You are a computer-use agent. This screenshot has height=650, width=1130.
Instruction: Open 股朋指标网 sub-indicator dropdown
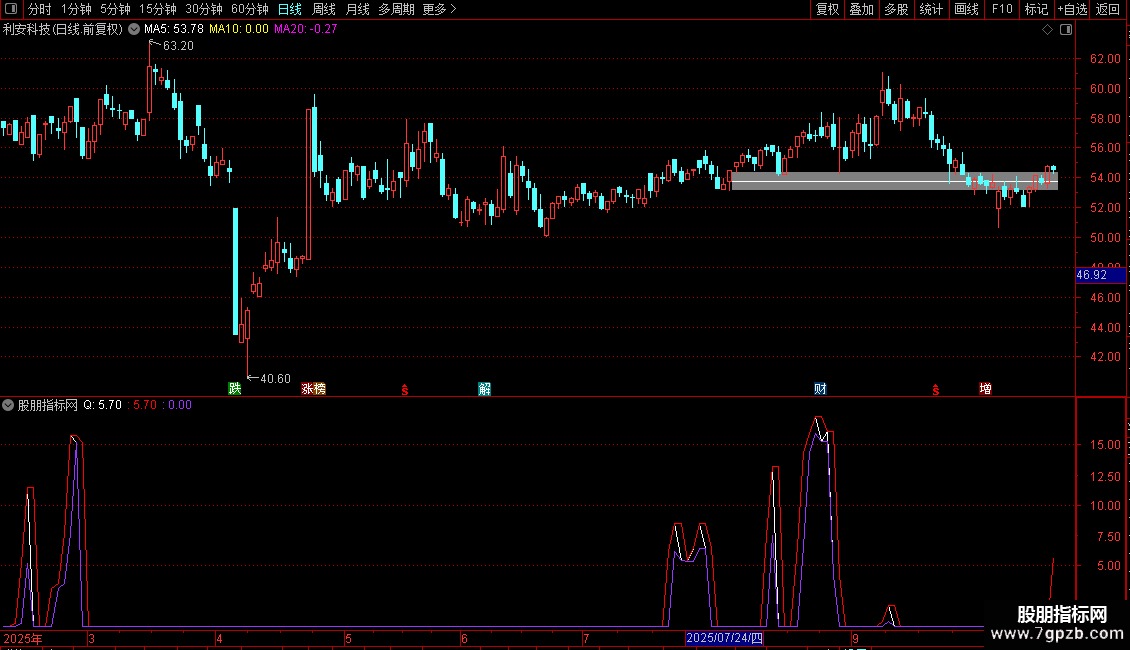(8, 405)
